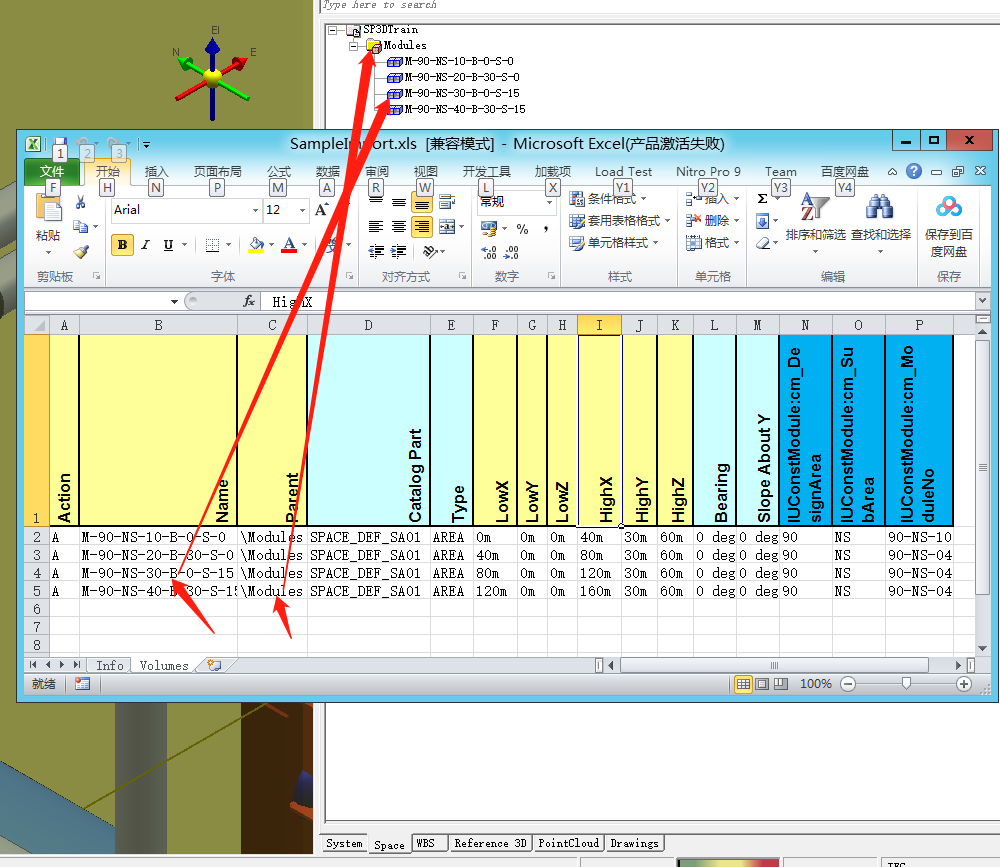The height and width of the screenshot is (867, 1000).
Task: Open the Name Box dropdown arrow
Action: (x=174, y=302)
